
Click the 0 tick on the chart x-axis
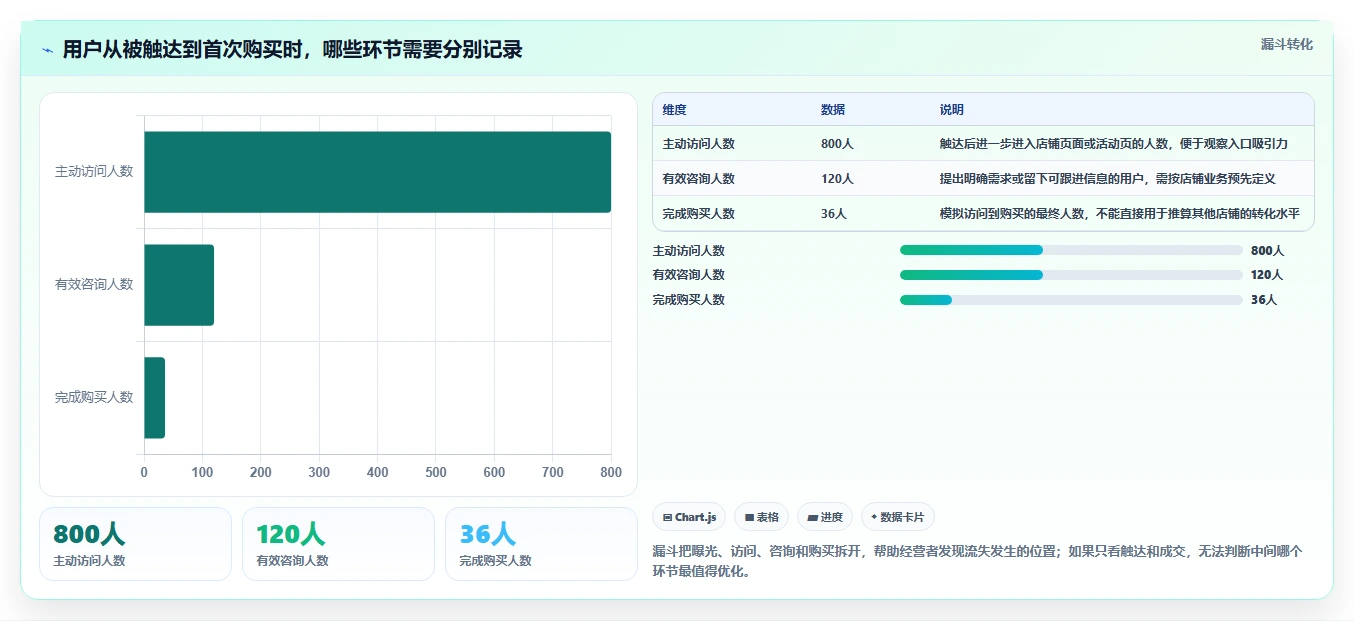point(144,473)
